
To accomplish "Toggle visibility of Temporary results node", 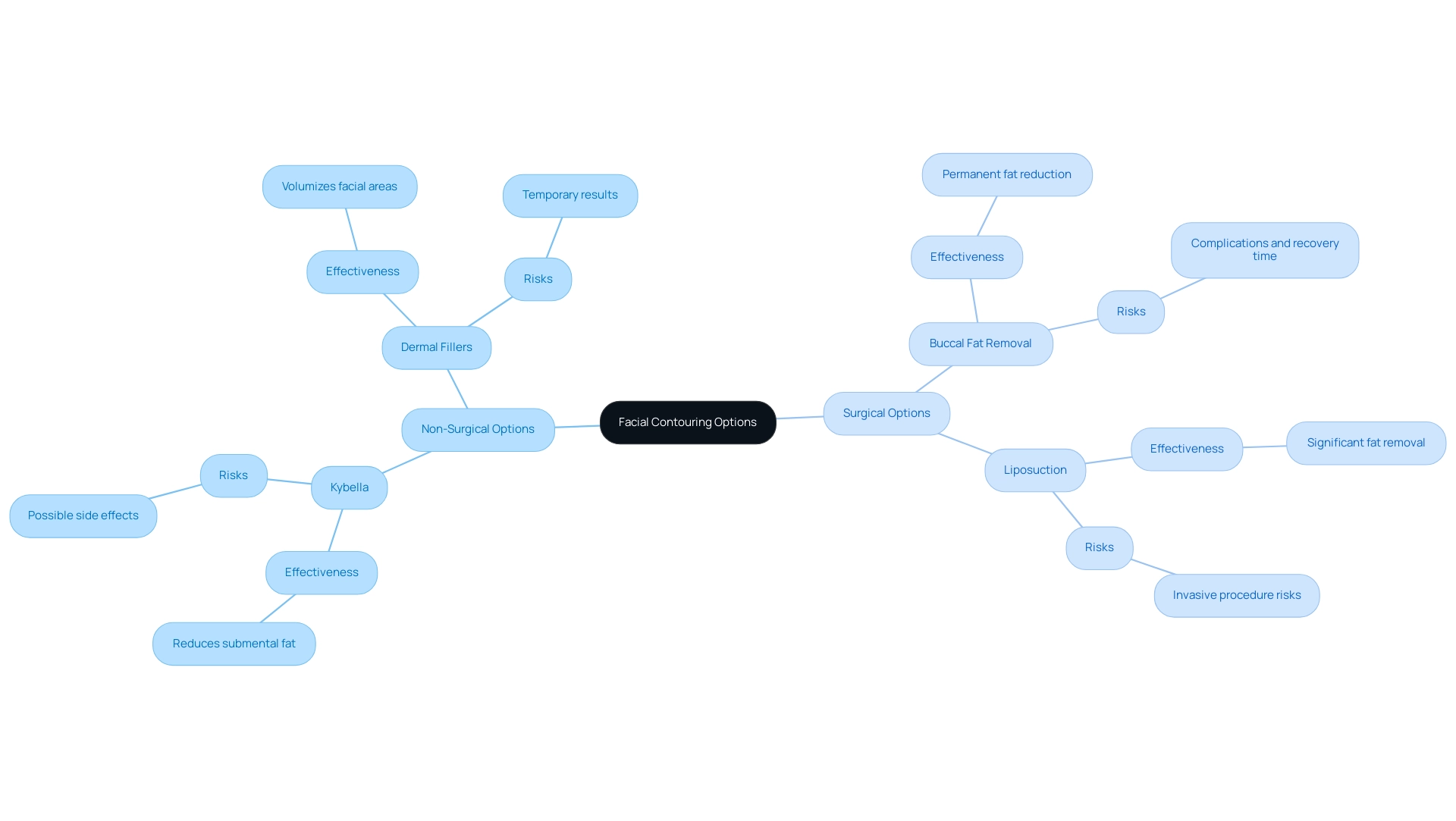I will [x=570, y=194].
